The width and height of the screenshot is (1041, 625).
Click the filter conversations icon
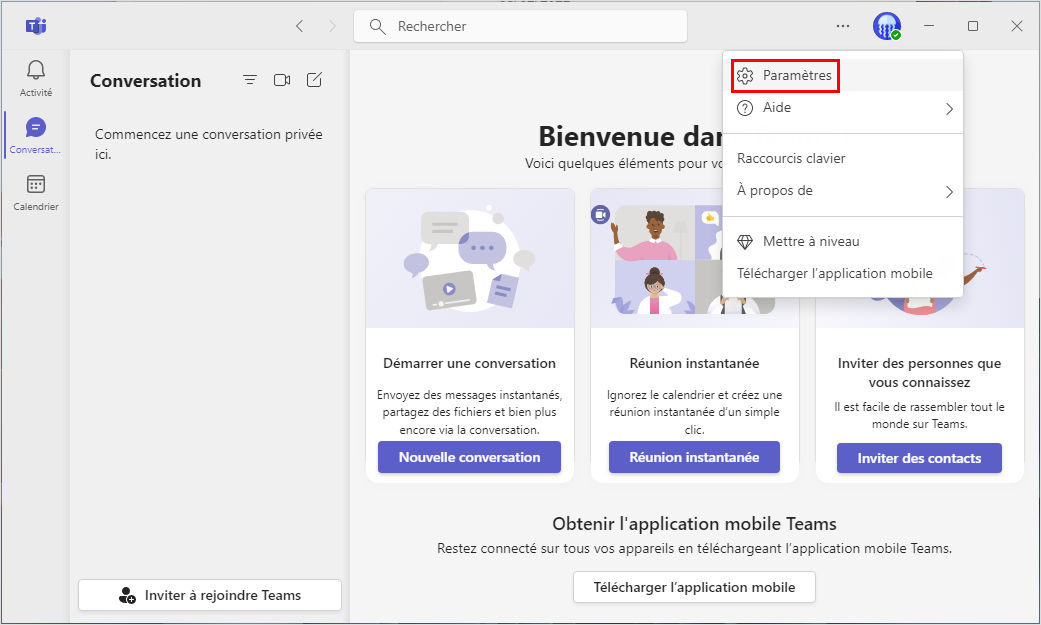coord(250,80)
